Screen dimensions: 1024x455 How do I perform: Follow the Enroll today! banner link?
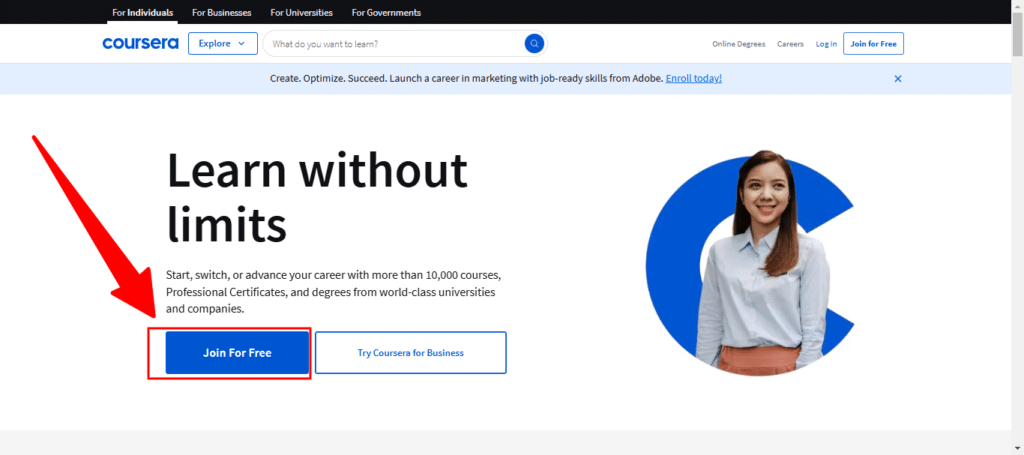click(x=694, y=78)
